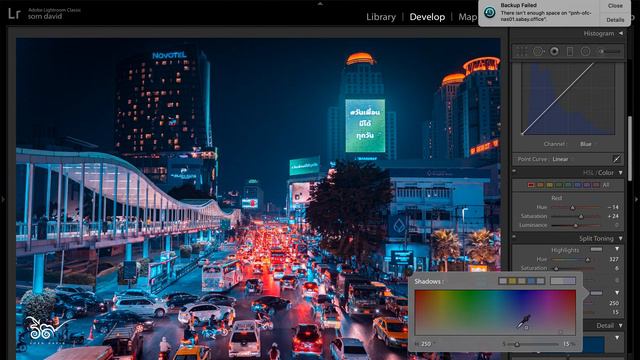Select the magenta color swatch in HSL

point(596,185)
